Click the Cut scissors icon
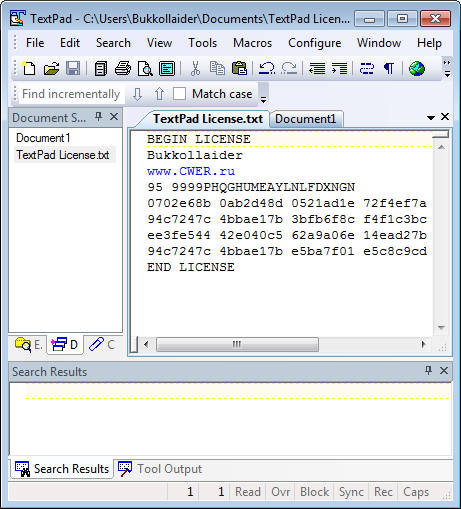 (x=195, y=69)
